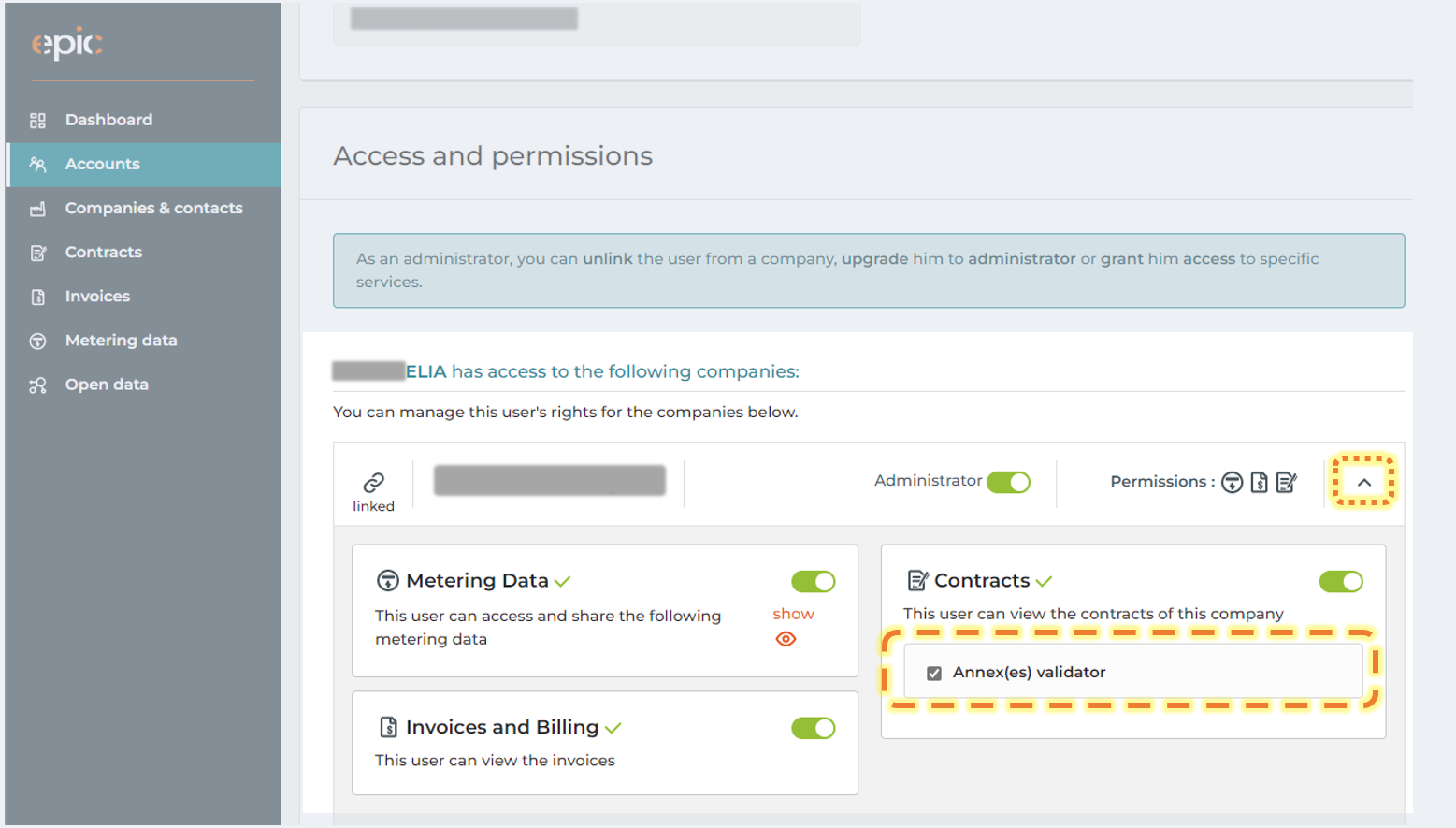The image size is (1456, 828).
Task: Click the green checkmark after Contracts
Action: point(1044,582)
